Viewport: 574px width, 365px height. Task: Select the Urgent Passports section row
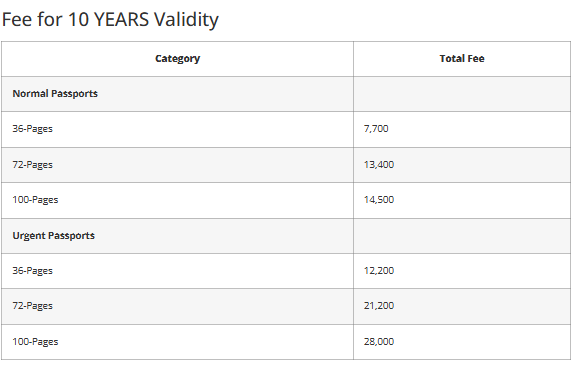[x=286, y=236]
